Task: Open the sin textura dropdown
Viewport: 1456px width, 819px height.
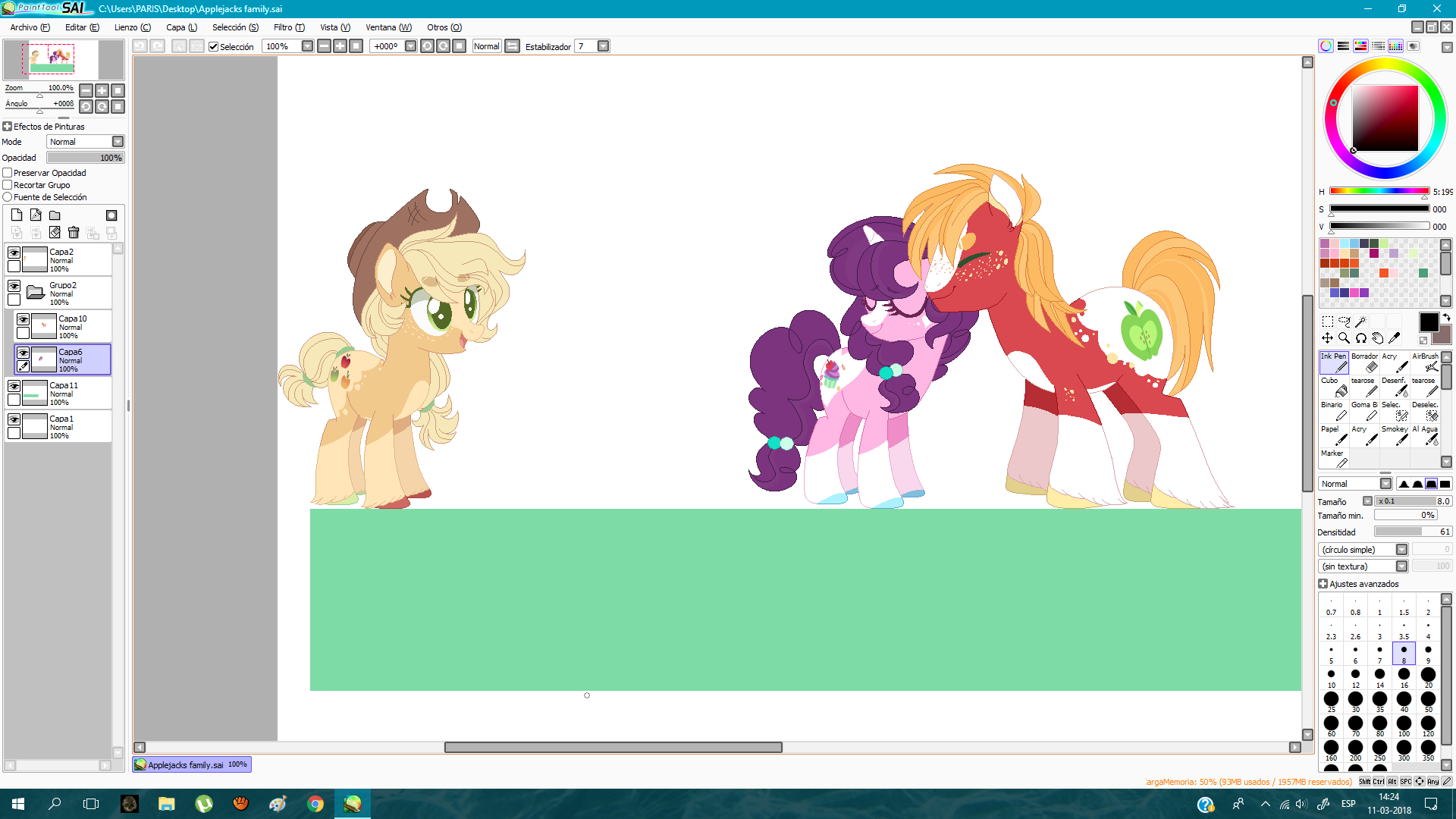Action: (x=1401, y=566)
